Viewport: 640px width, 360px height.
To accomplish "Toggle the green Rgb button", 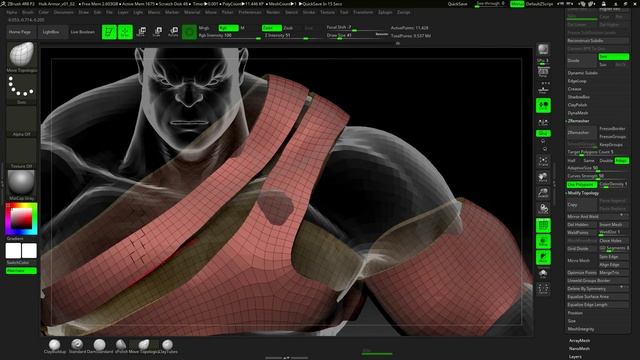I will tap(228, 28).
